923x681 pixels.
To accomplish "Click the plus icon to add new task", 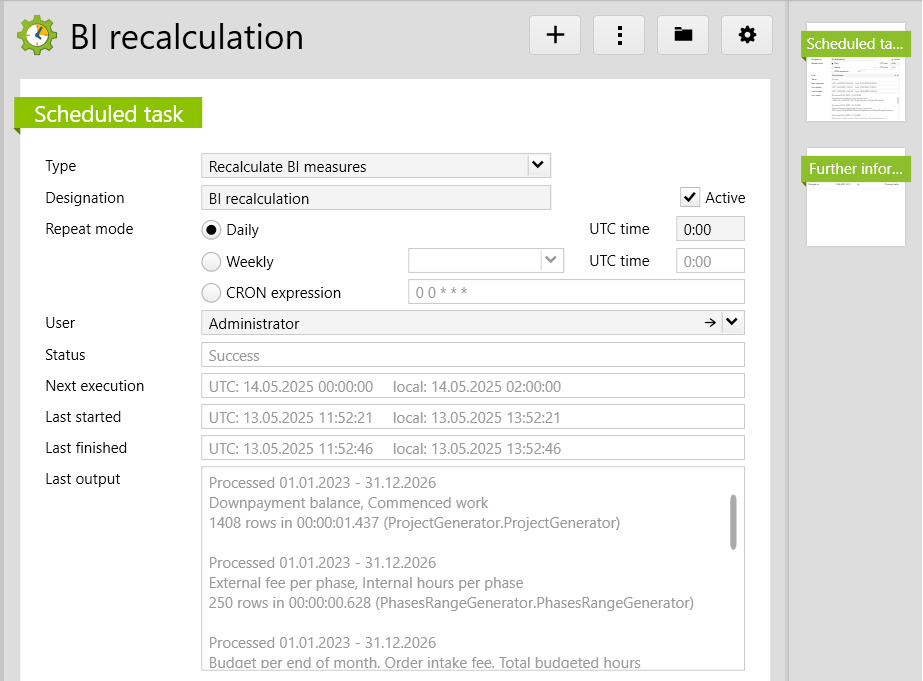I will tap(555, 35).
